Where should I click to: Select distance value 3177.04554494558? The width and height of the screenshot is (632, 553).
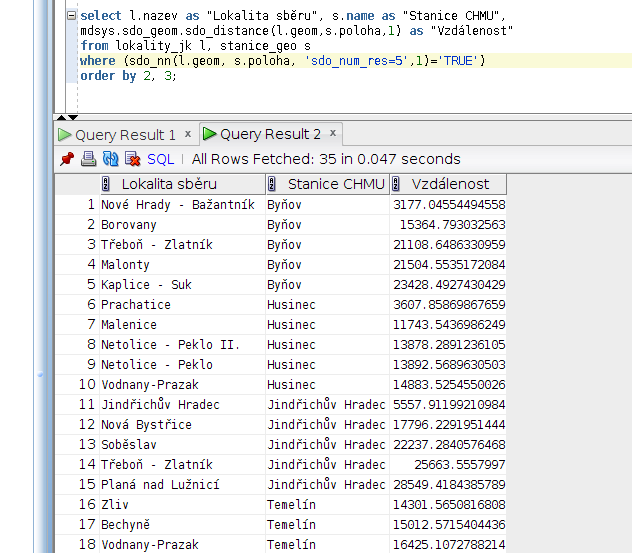tap(448, 205)
